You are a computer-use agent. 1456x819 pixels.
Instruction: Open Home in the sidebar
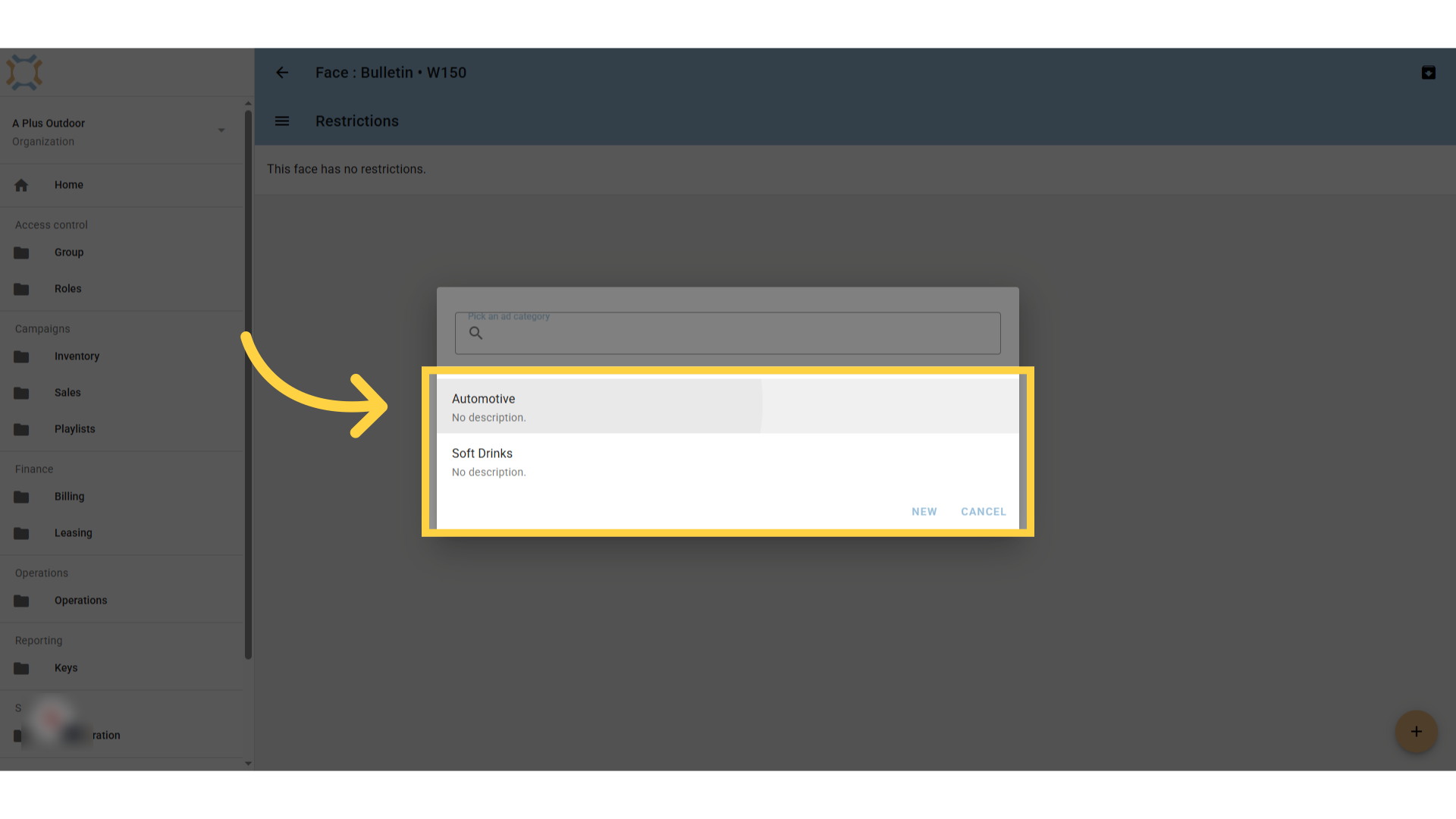tap(121, 185)
